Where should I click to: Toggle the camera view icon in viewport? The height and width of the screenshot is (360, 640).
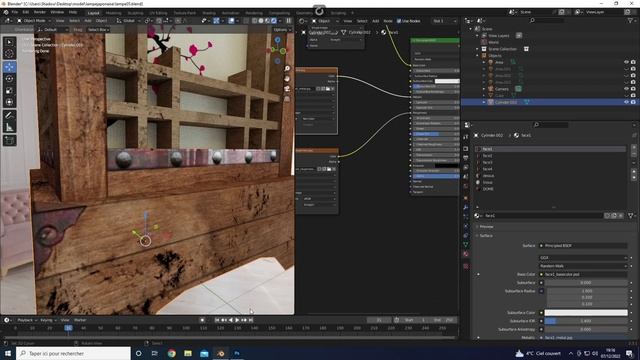[x=287, y=89]
